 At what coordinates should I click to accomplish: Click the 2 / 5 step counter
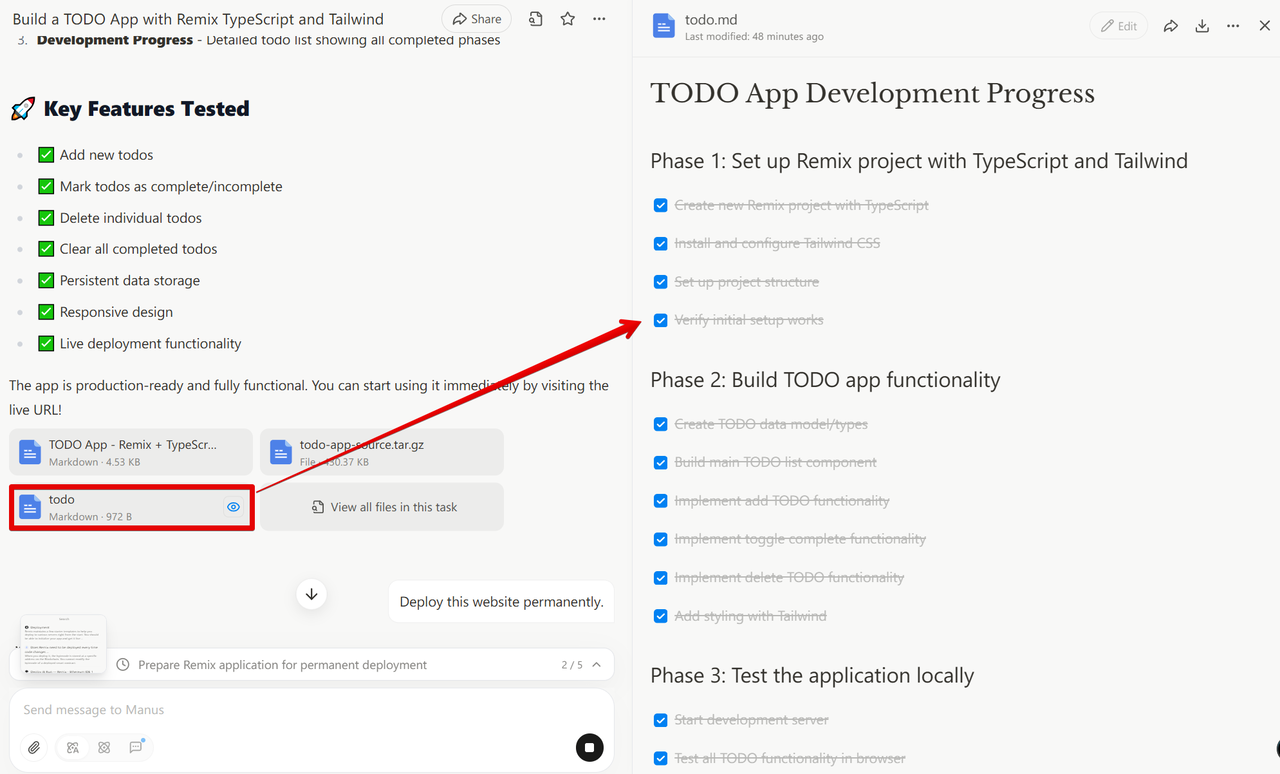(572, 665)
